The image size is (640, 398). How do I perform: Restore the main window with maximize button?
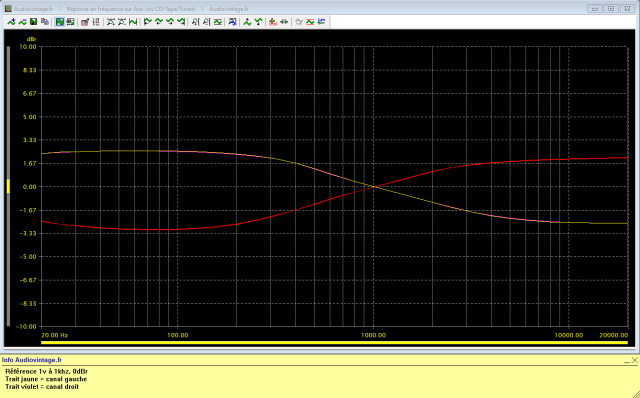click(x=611, y=9)
